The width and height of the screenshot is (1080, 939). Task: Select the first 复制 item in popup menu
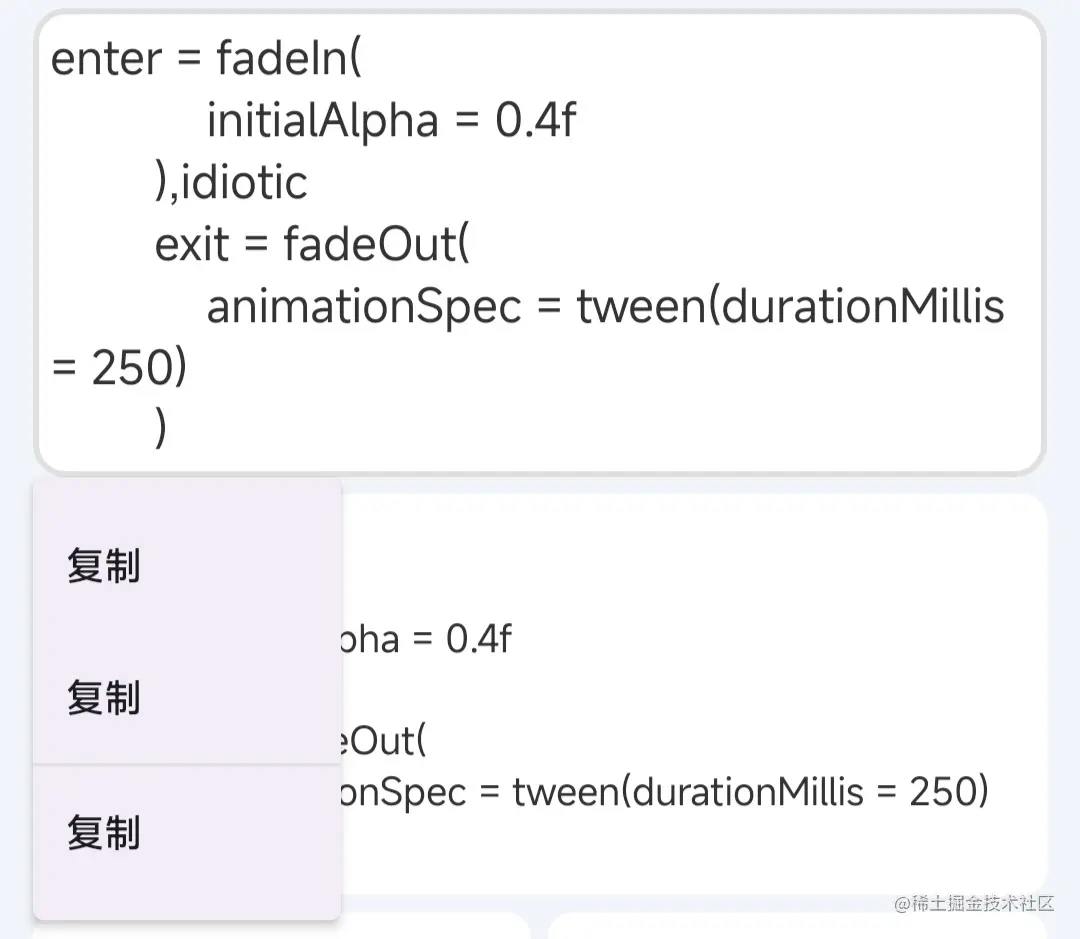tap(104, 567)
